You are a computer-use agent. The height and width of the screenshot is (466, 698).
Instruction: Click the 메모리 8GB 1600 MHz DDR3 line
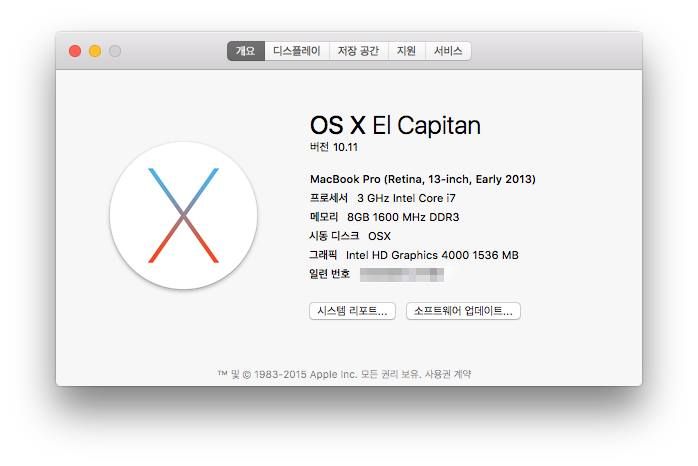(385, 217)
